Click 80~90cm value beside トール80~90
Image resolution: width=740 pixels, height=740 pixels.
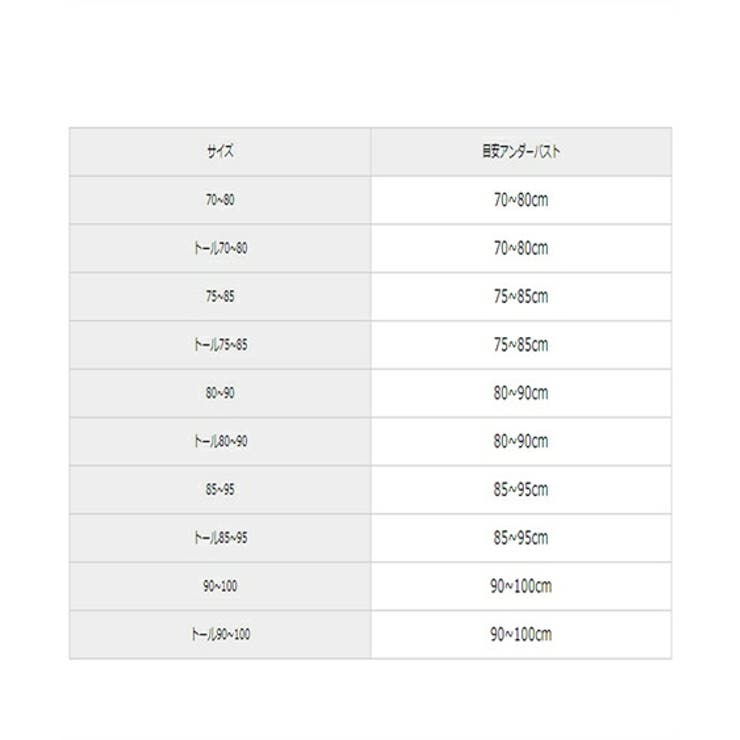point(521,441)
